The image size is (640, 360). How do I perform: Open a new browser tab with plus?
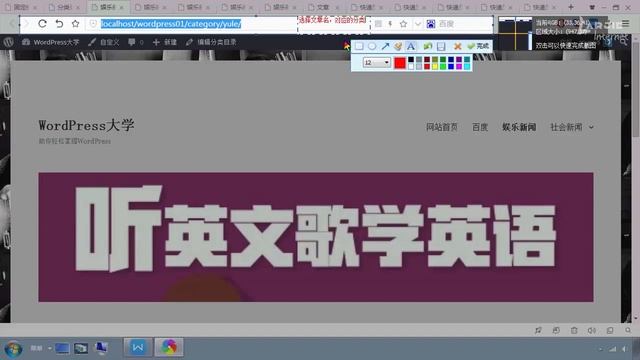pyautogui.click(x=571, y=7)
